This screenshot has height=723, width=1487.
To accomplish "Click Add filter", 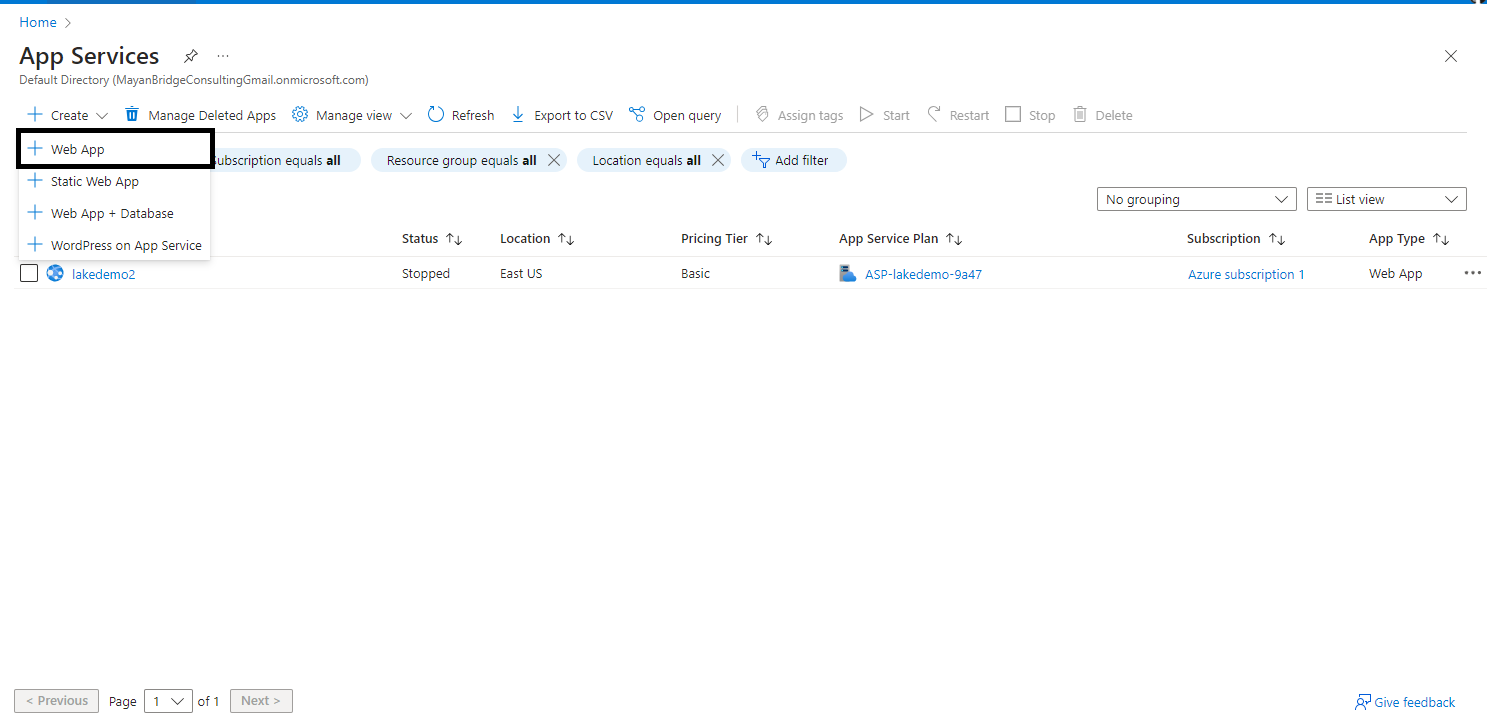I will [794, 160].
